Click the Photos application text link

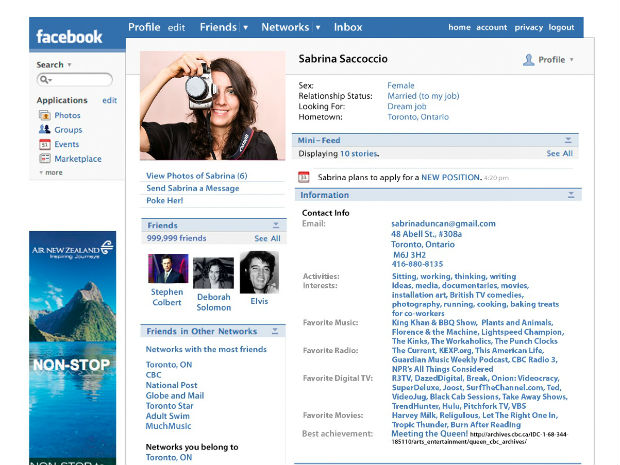[67, 115]
